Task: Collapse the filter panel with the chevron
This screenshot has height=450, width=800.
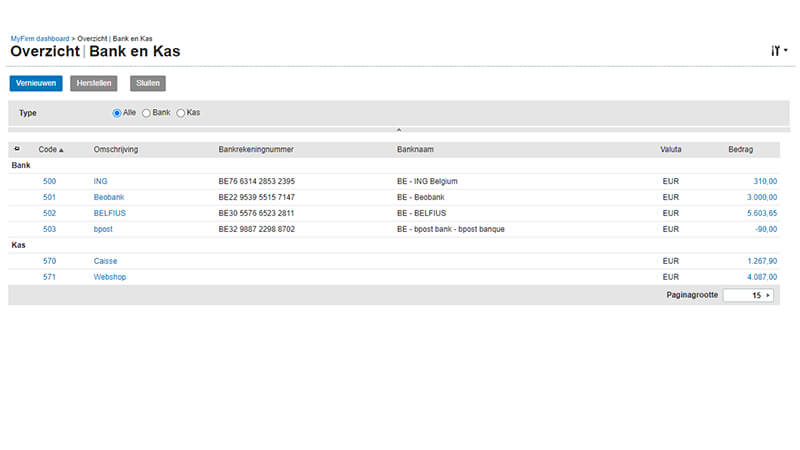Action: (x=399, y=130)
